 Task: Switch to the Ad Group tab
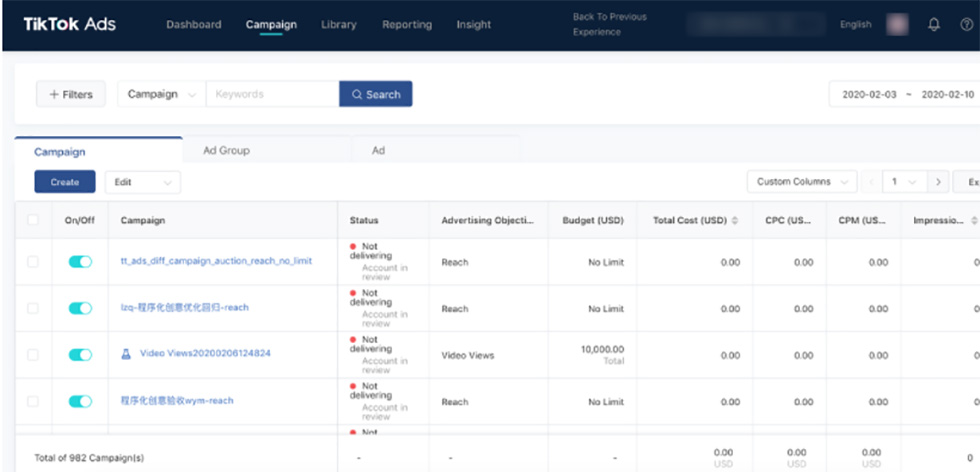pyautogui.click(x=226, y=150)
